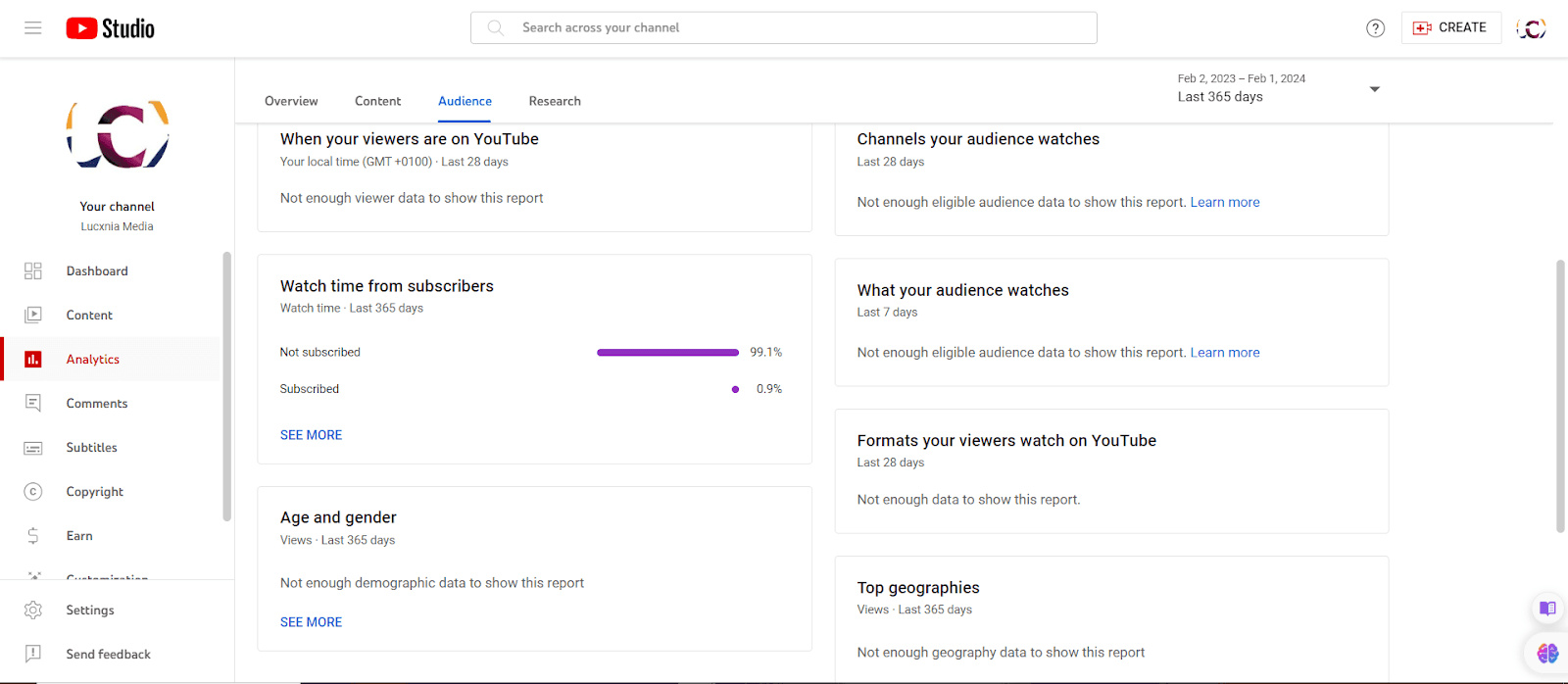The width and height of the screenshot is (1568, 684).
Task: Click inside Search across your channel field
Action: [x=784, y=27]
